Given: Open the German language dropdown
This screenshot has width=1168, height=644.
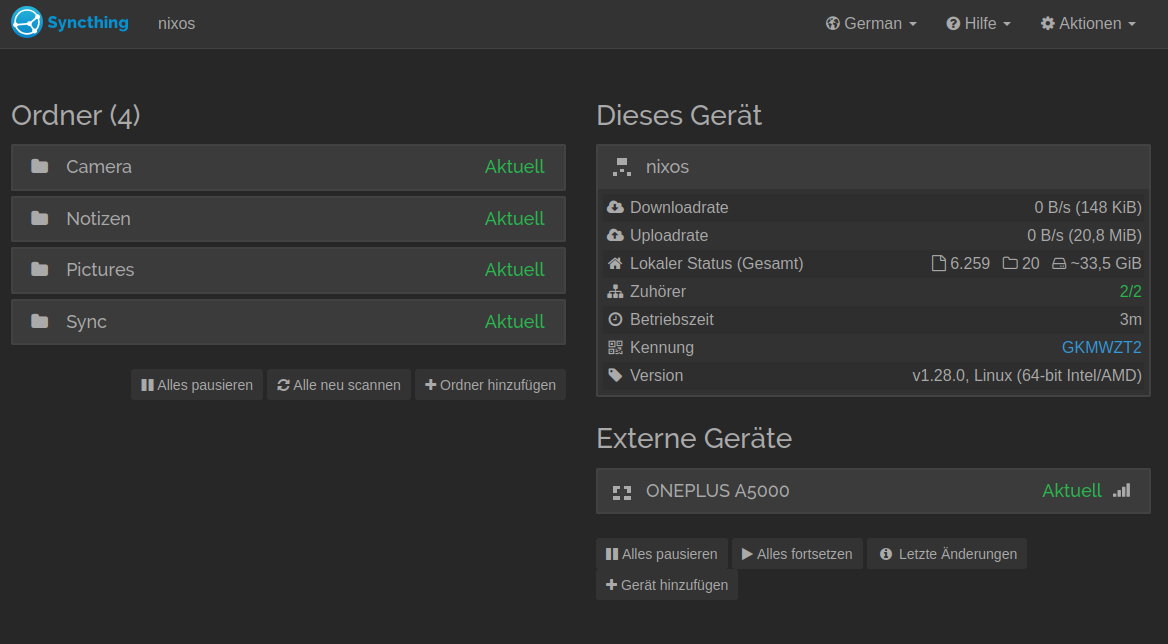Looking at the screenshot, I should coord(871,23).
